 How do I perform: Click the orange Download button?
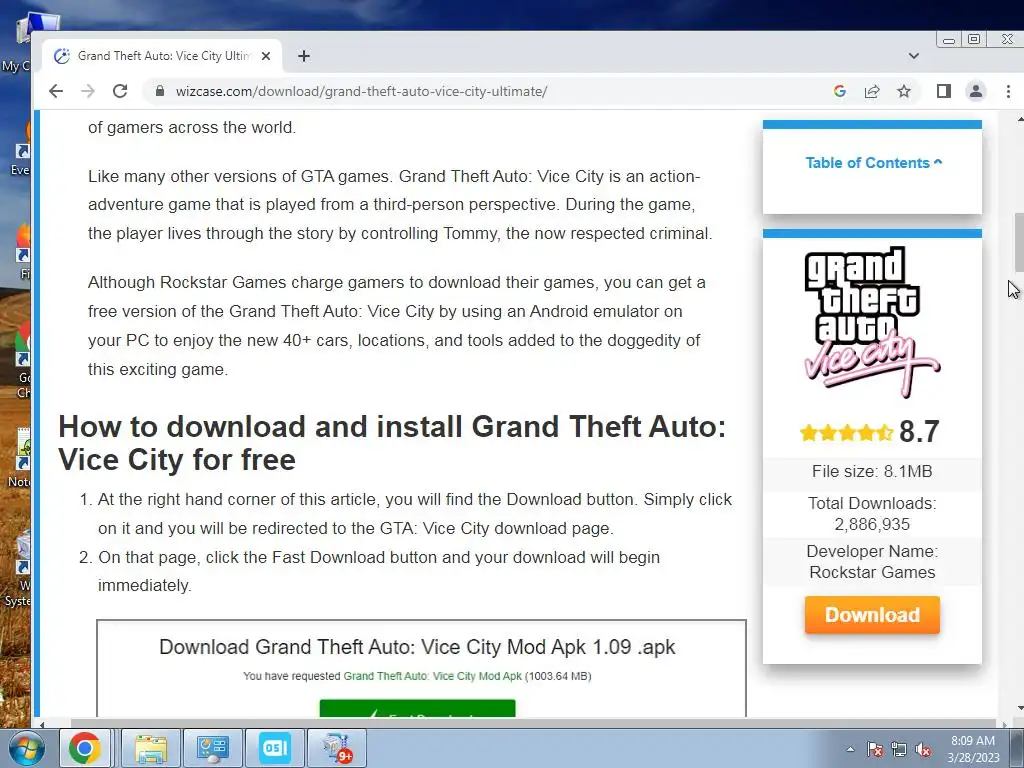pos(872,615)
